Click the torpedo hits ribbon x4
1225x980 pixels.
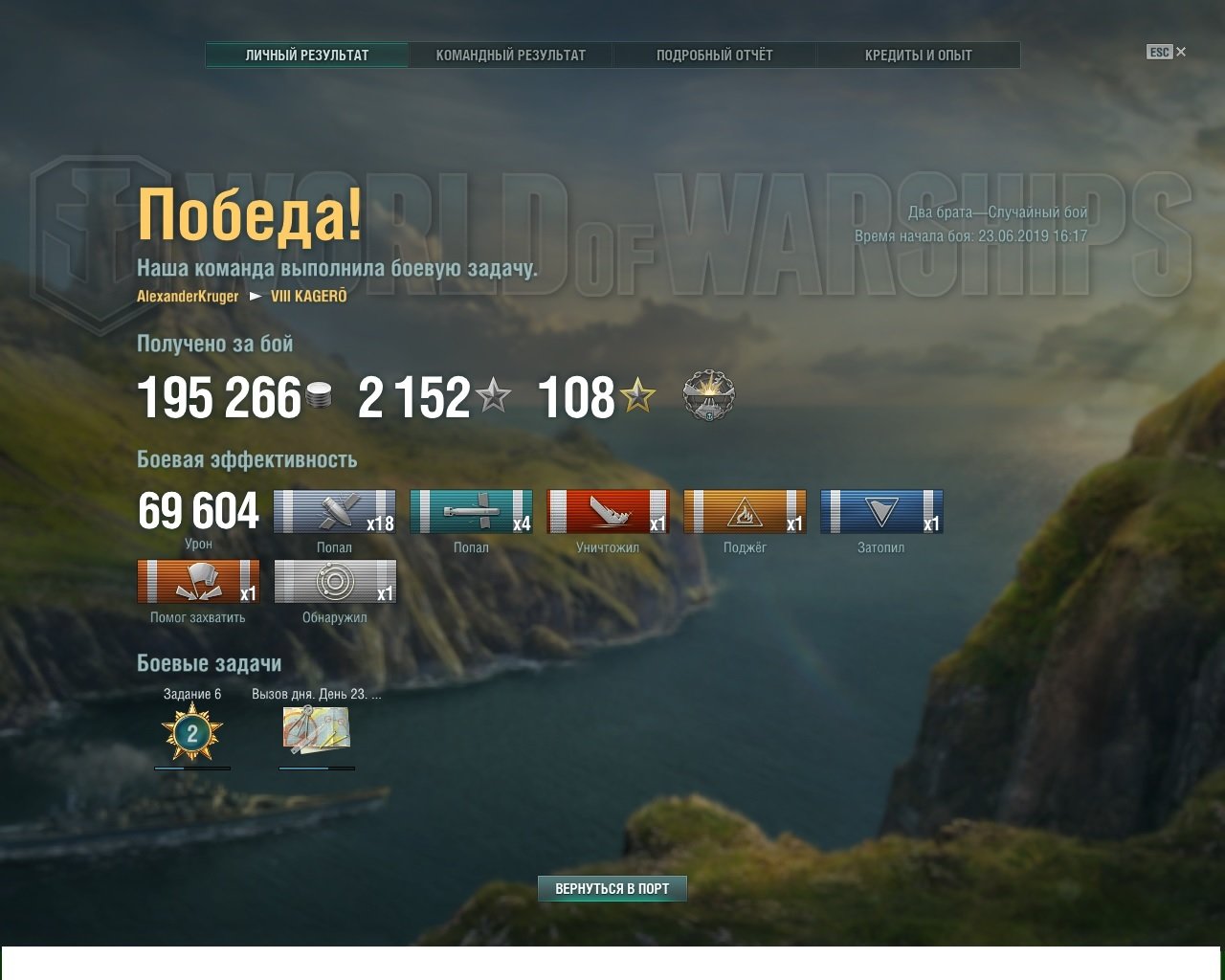tap(472, 512)
